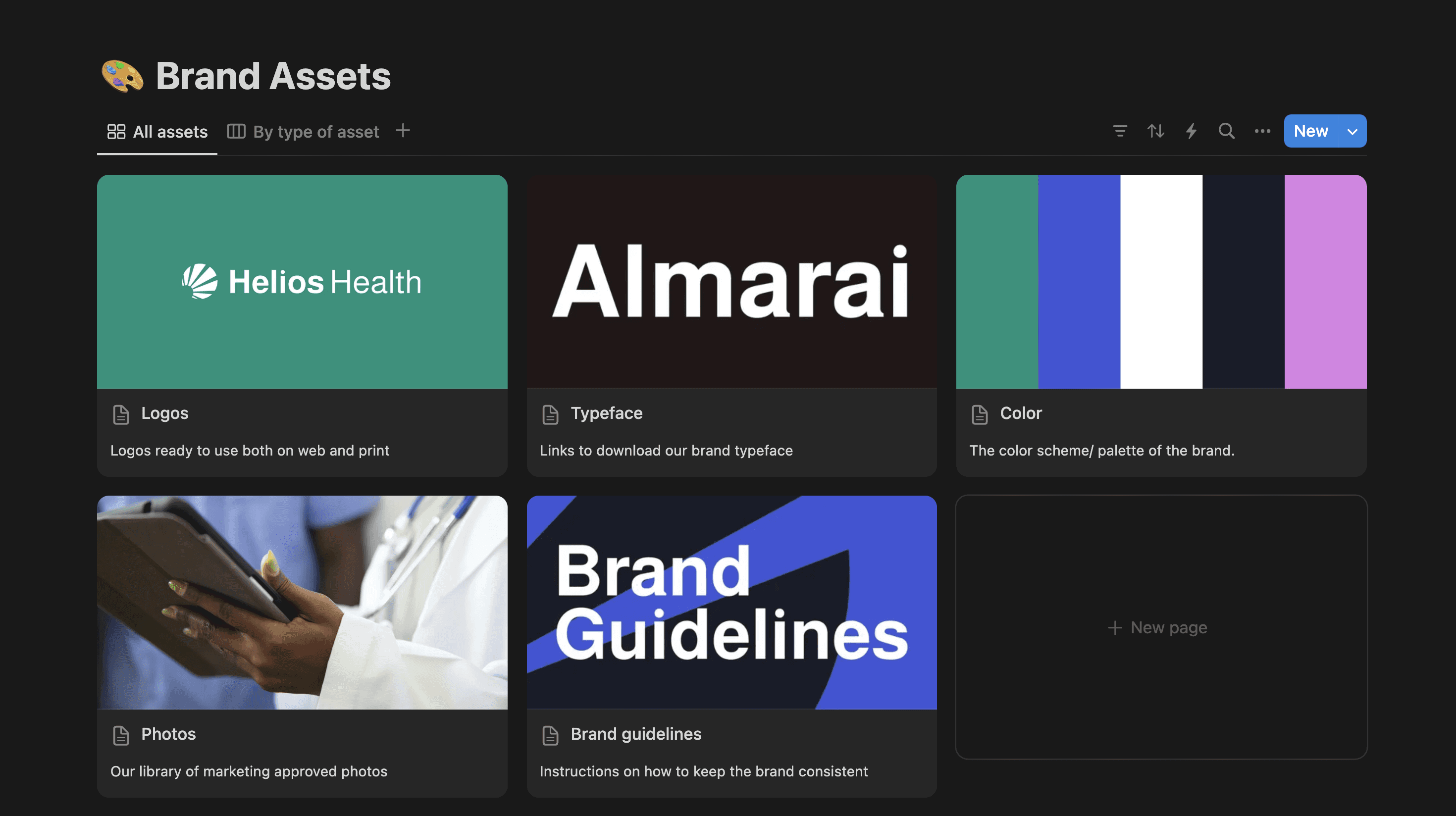
Task: Open the filter icon in toolbar
Action: tap(1120, 131)
